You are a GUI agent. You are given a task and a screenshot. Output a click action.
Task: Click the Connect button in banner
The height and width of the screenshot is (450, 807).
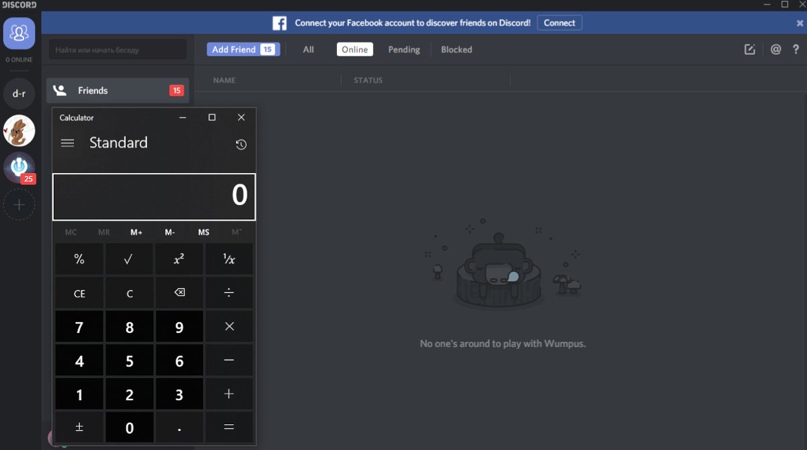[x=559, y=23]
